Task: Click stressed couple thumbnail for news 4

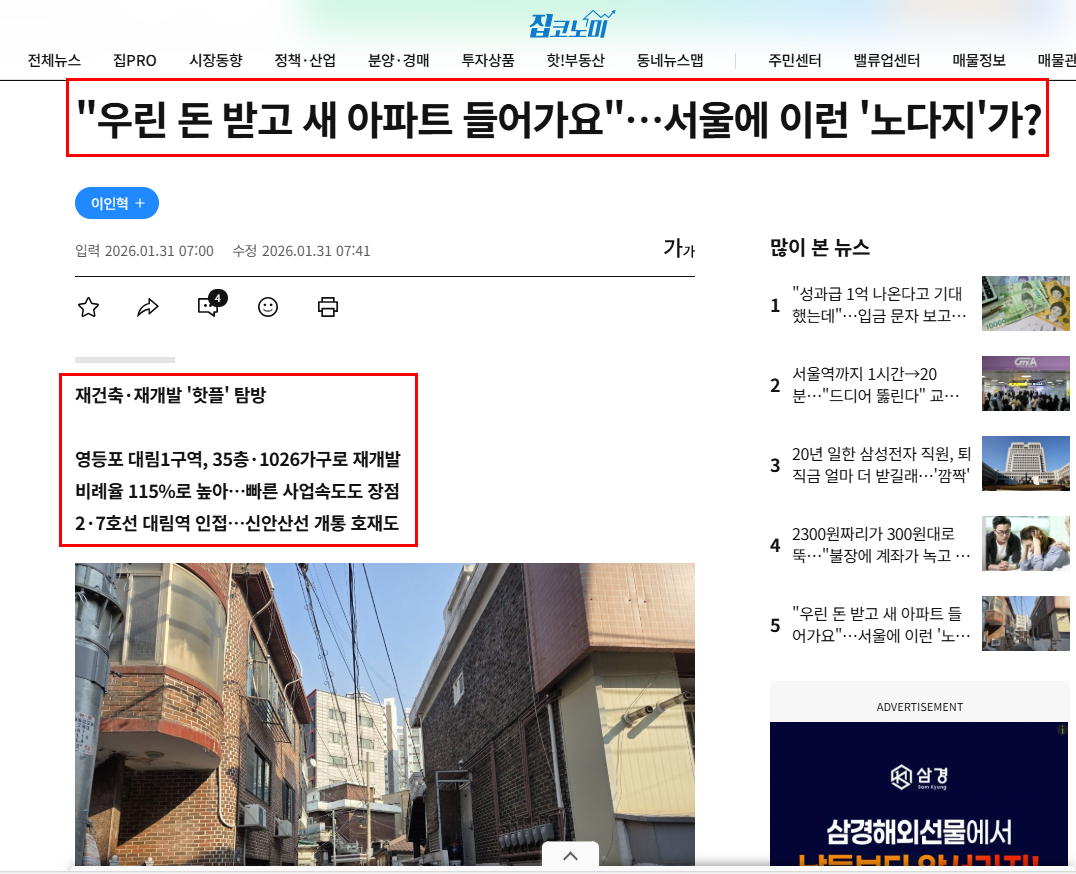Action: click(x=1026, y=543)
